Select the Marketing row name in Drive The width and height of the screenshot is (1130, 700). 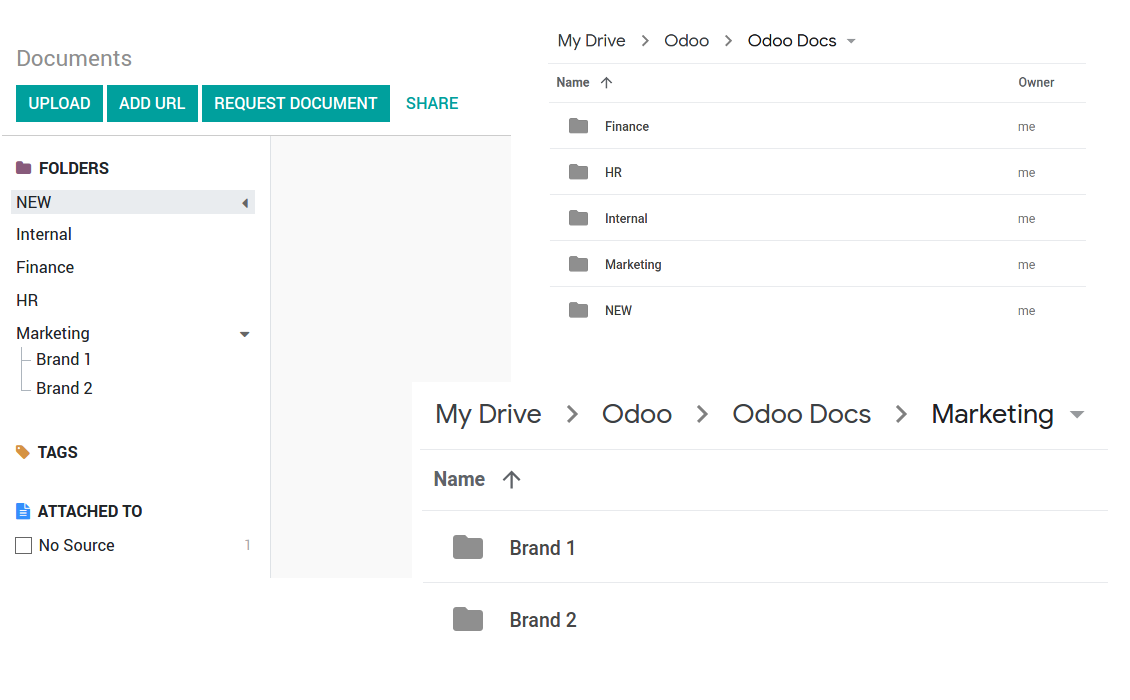pyautogui.click(x=633, y=265)
